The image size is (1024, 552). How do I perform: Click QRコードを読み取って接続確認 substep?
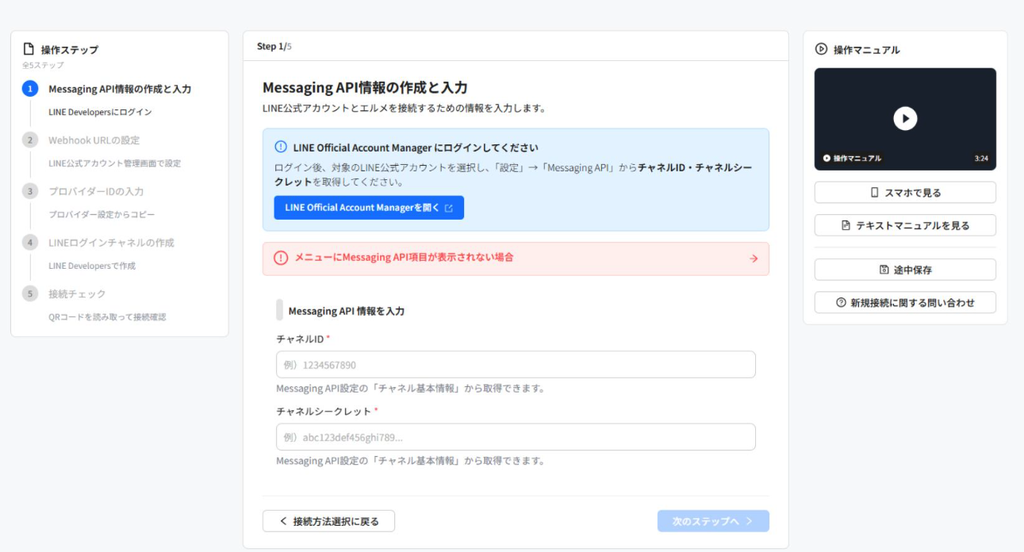tap(107, 317)
